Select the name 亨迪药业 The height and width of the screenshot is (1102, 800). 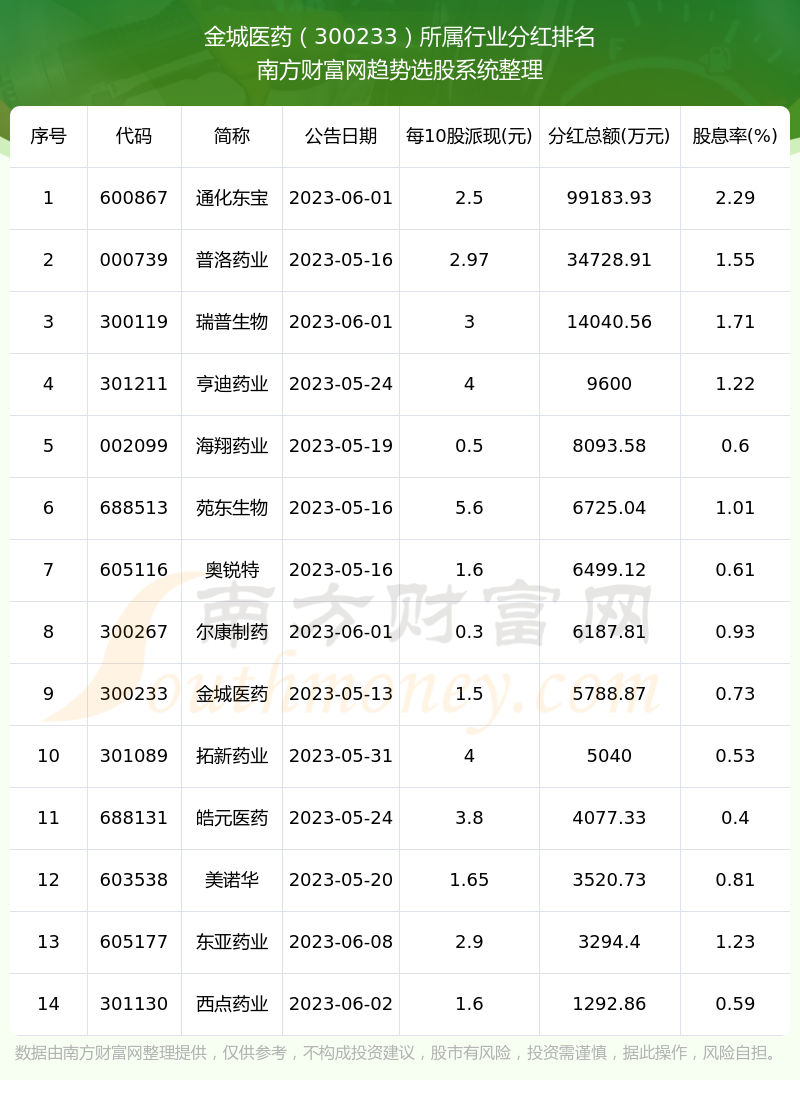(x=232, y=384)
